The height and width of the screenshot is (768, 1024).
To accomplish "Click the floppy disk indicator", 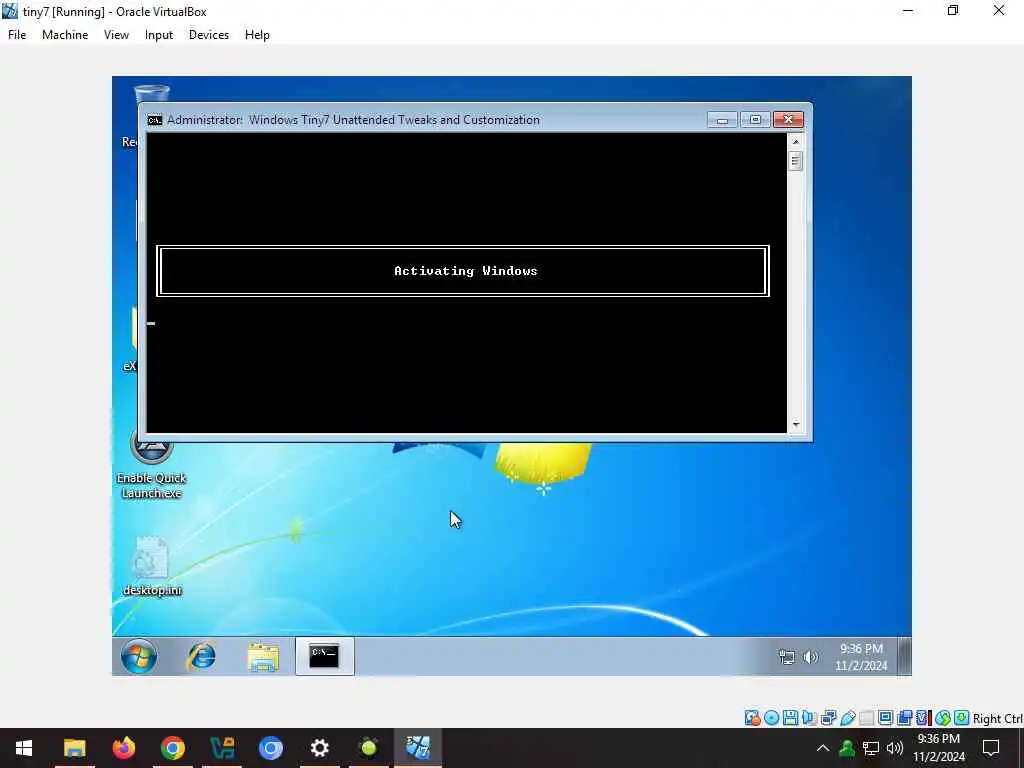I will pyautogui.click(x=790, y=718).
